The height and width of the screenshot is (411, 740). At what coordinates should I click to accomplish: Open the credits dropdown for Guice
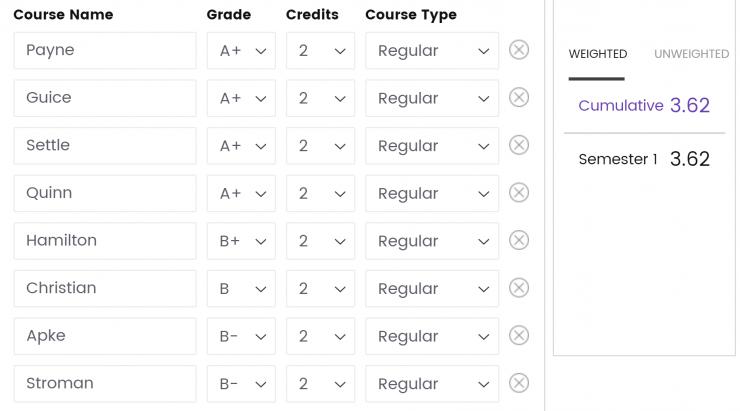[x=320, y=98]
